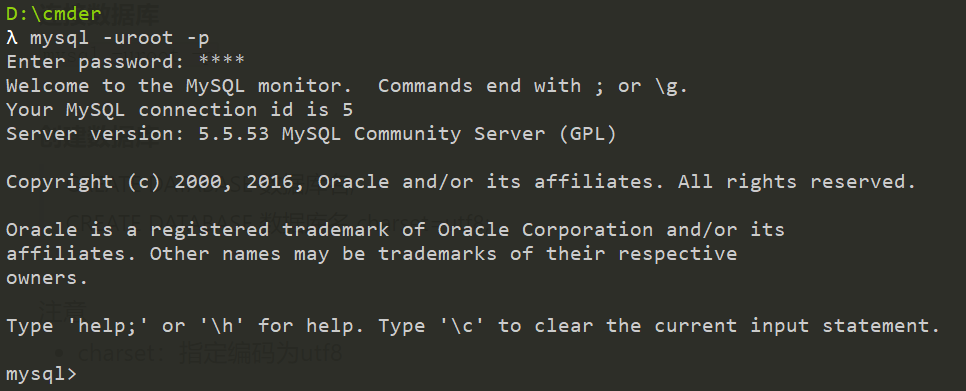Click the 'Enter password:' label
966x391 pixels.
97,62
